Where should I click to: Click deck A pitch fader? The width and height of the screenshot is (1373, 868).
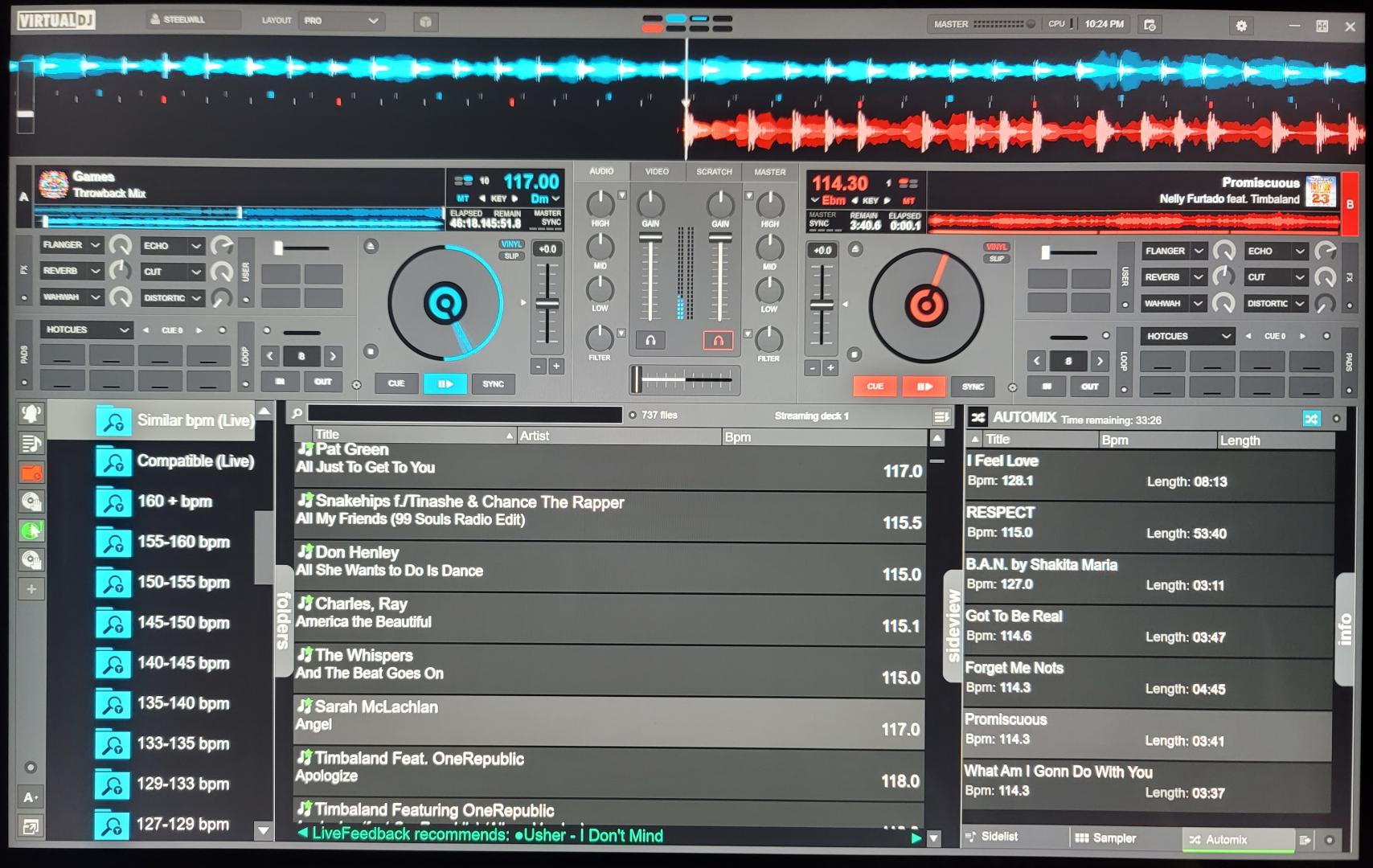(547, 305)
